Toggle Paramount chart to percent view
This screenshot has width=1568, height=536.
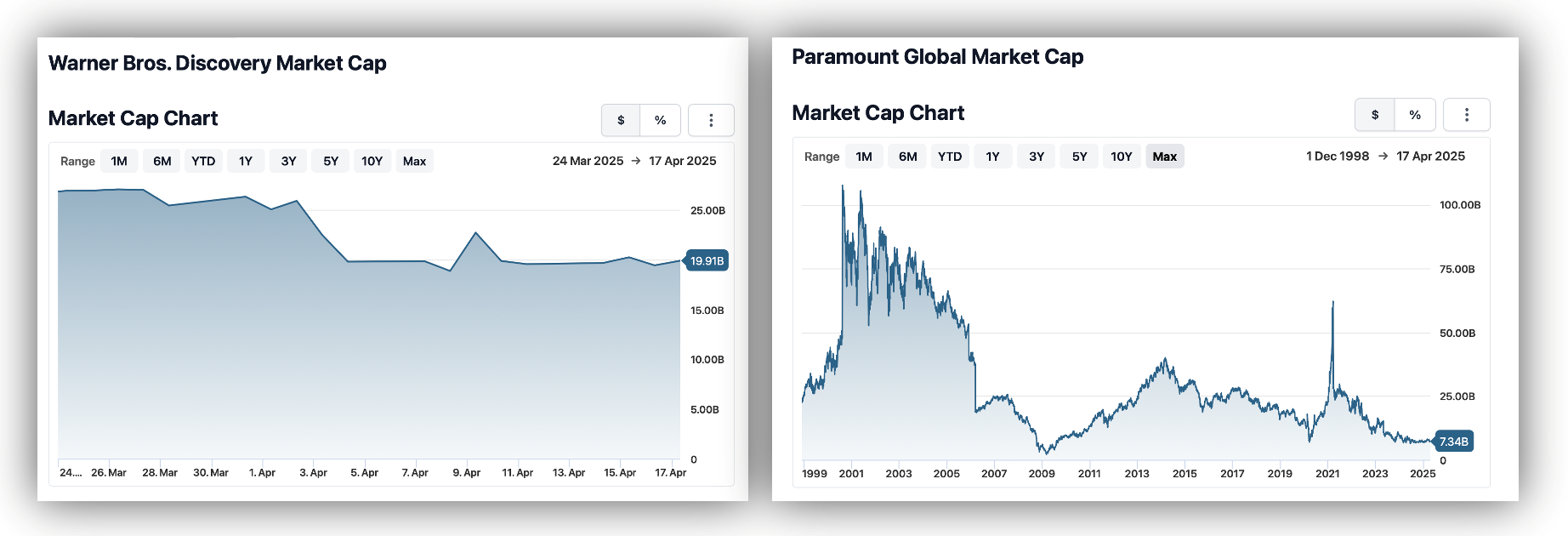(x=1415, y=115)
